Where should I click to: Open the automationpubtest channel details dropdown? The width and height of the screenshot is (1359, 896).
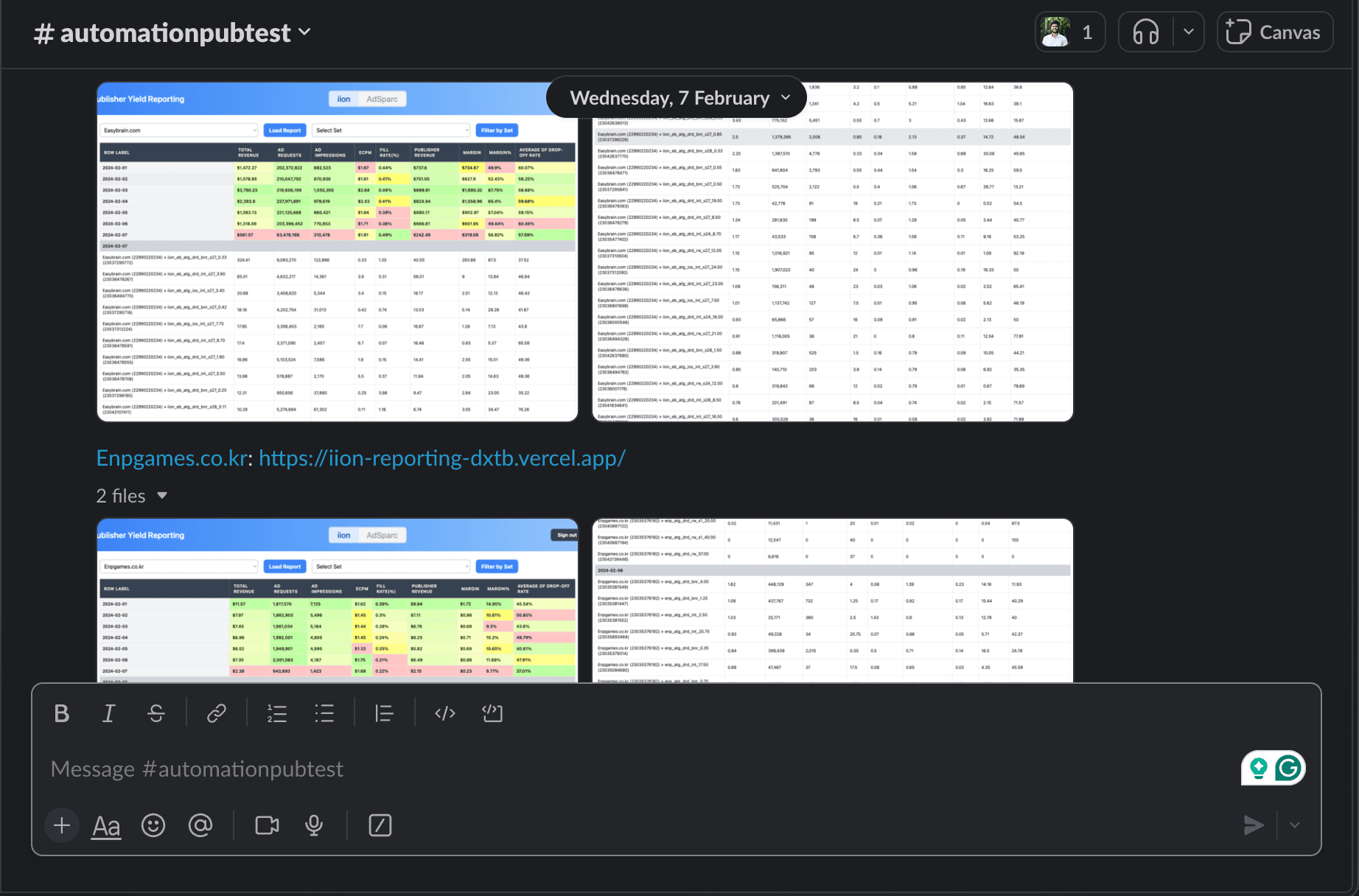tap(172, 33)
